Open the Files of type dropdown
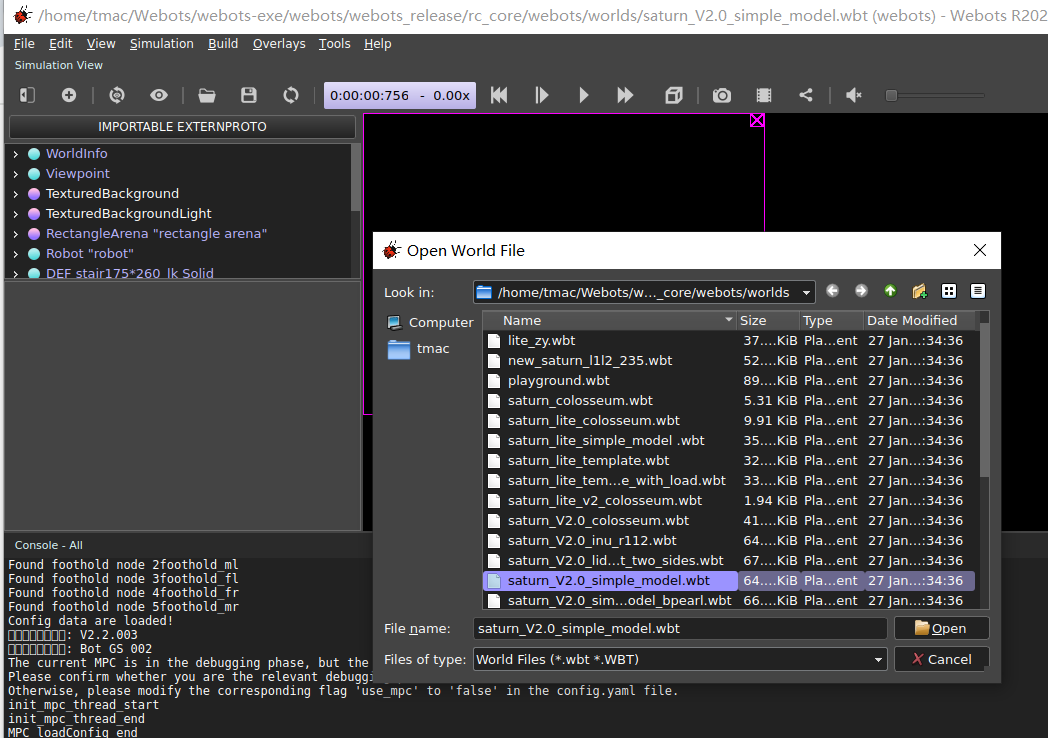1048x738 pixels. 680,660
